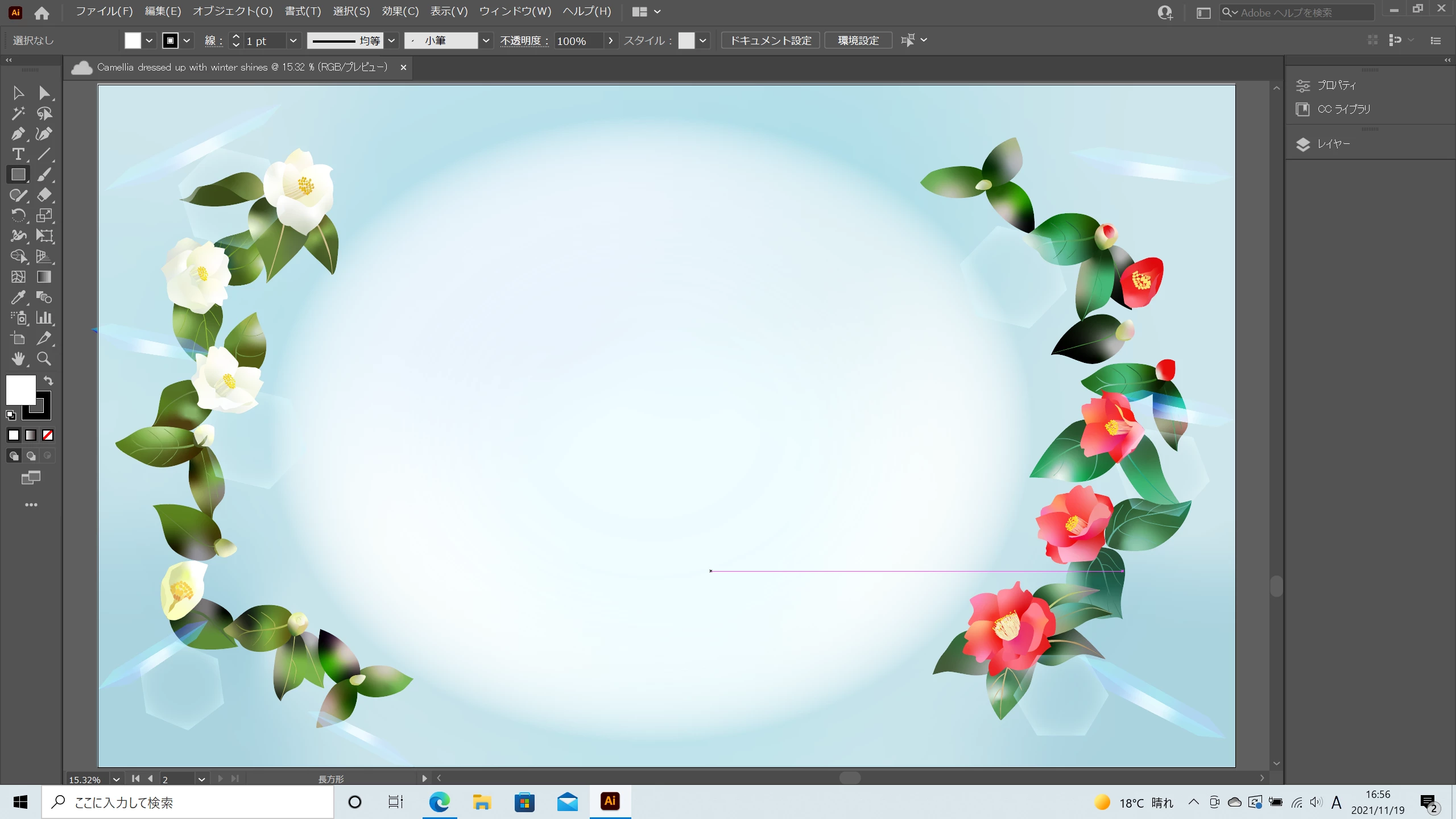Open the オブジェクト(O) menu
The image size is (1456, 819).
[x=233, y=11]
